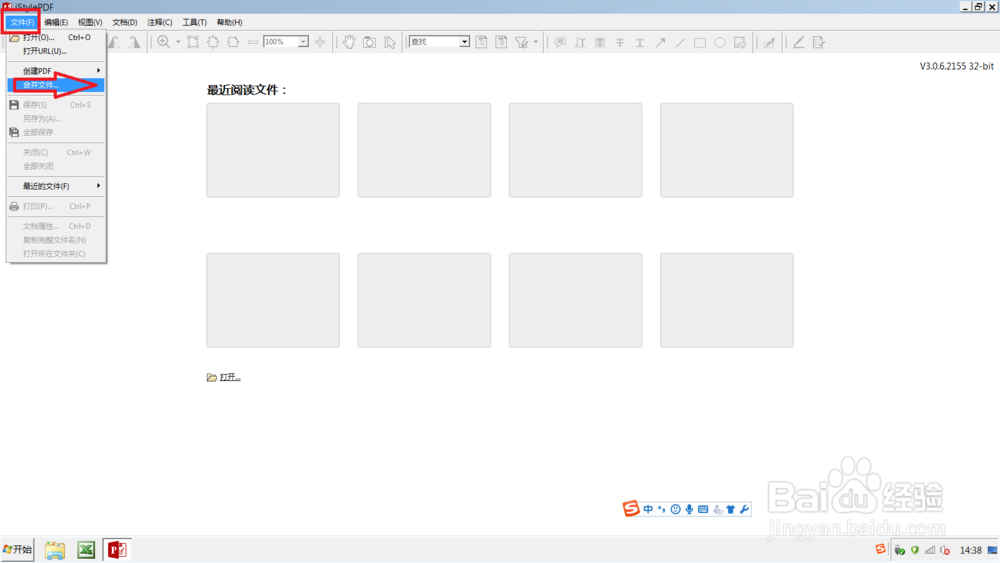The height and width of the screenshot is (563, 1000).
Task: Select the stamp annotation tool
Action: [x=740, y=42]
